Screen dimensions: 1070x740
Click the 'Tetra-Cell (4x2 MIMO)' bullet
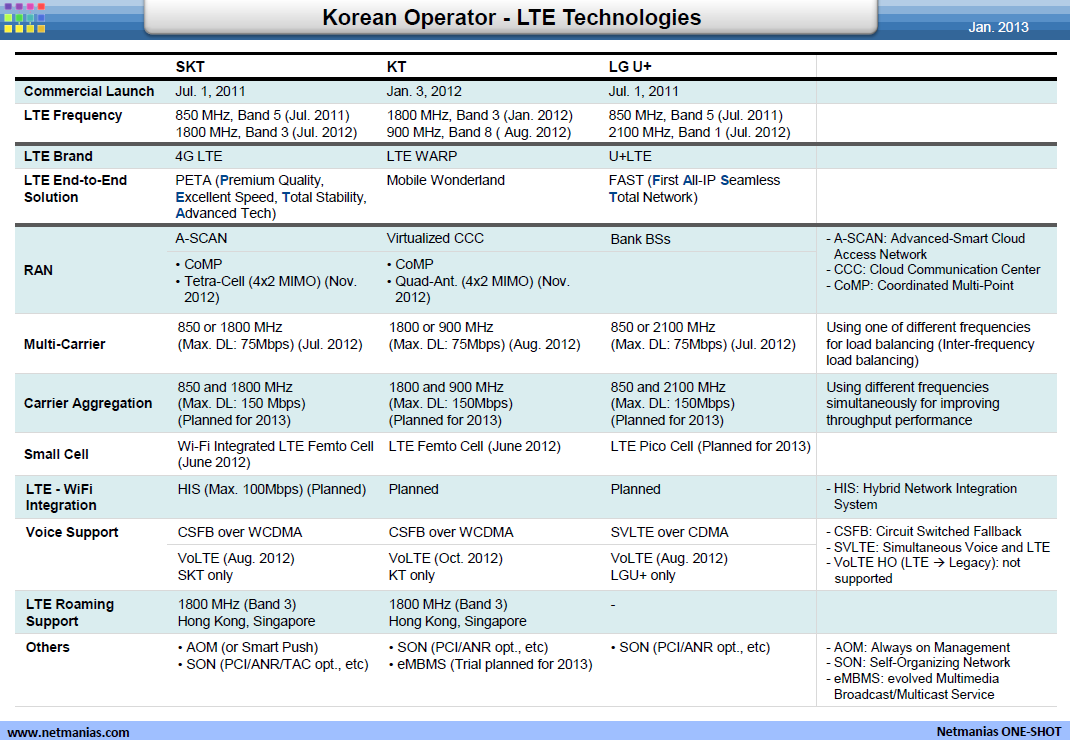(x=266, y=289)
